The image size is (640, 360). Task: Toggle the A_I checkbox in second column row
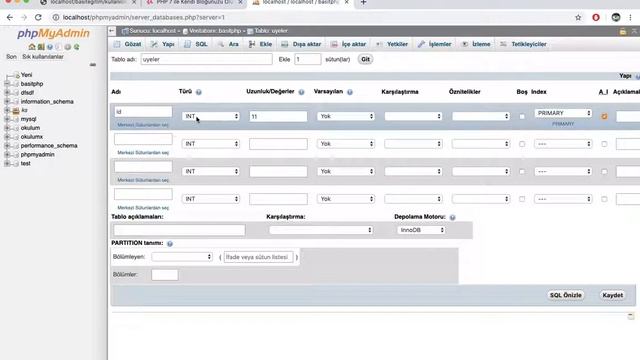[x=604, y=144]
